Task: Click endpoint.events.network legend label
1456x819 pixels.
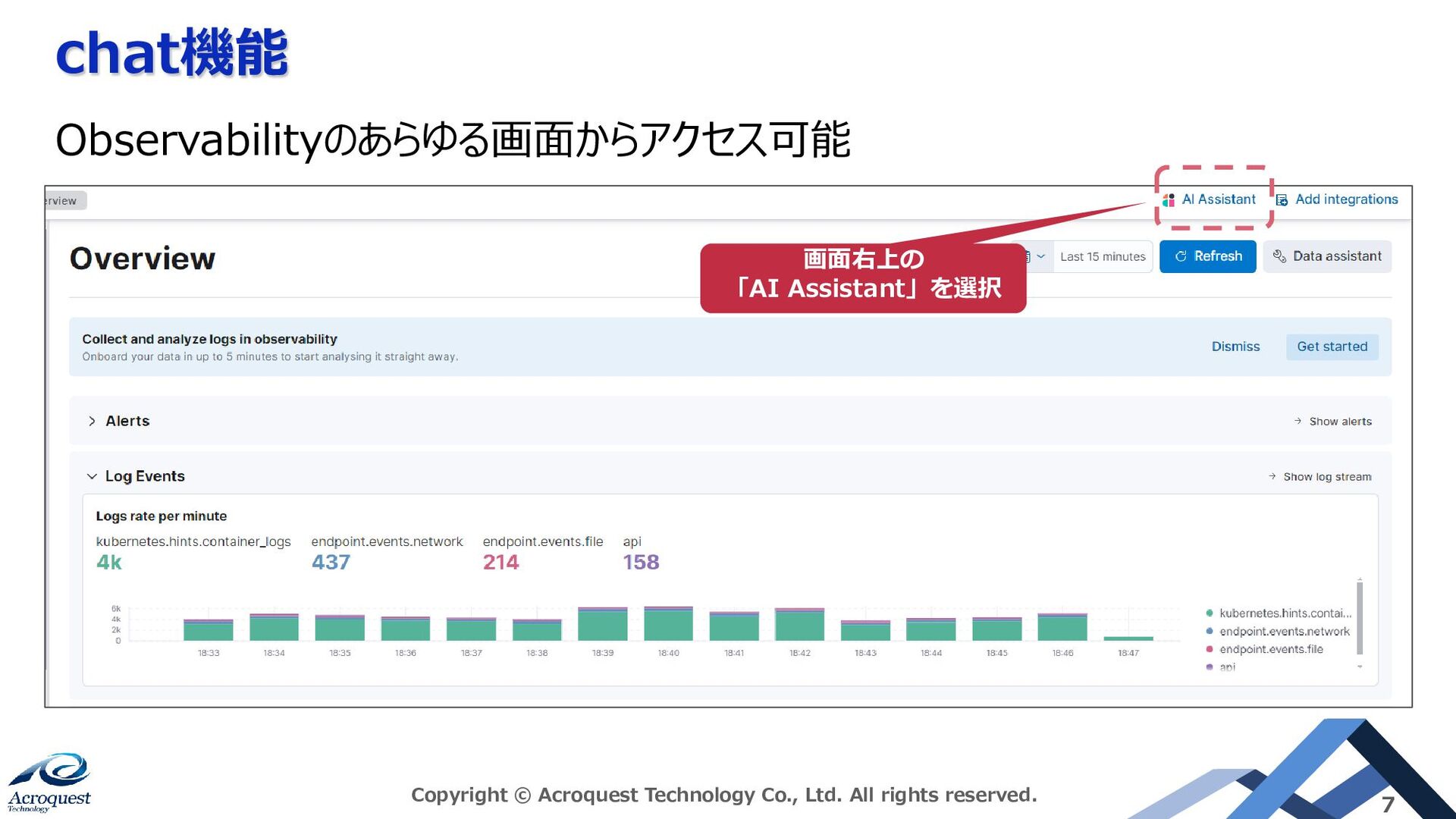Action: [1285, 631]
